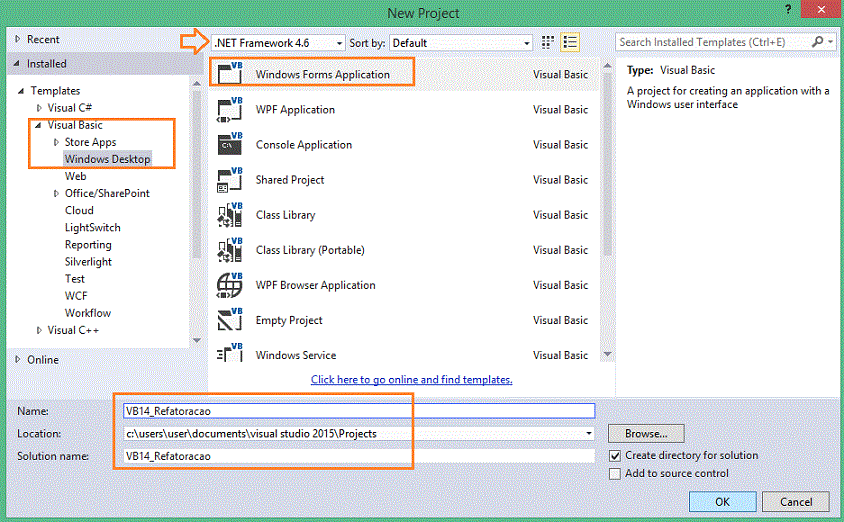
Task: Collapse the Templates tree node
Action: point(21,91)
